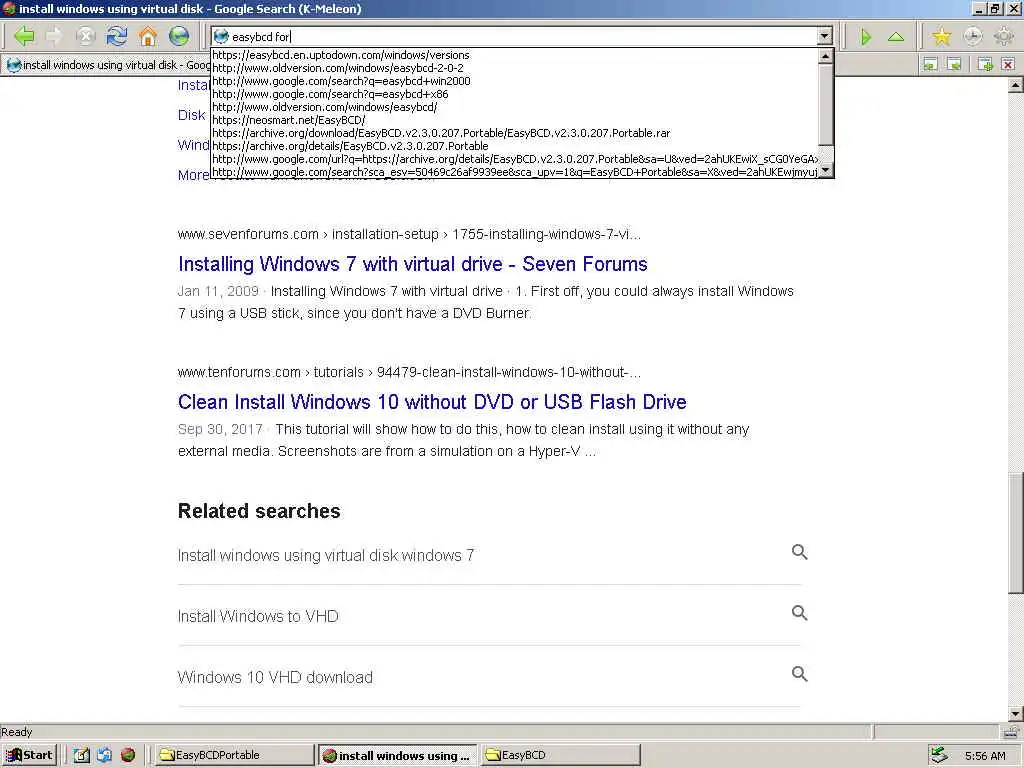The width and height of the screenshot is (1024, 768).
Task: Click the greyed-out Forward arrow
Action: 54,36
